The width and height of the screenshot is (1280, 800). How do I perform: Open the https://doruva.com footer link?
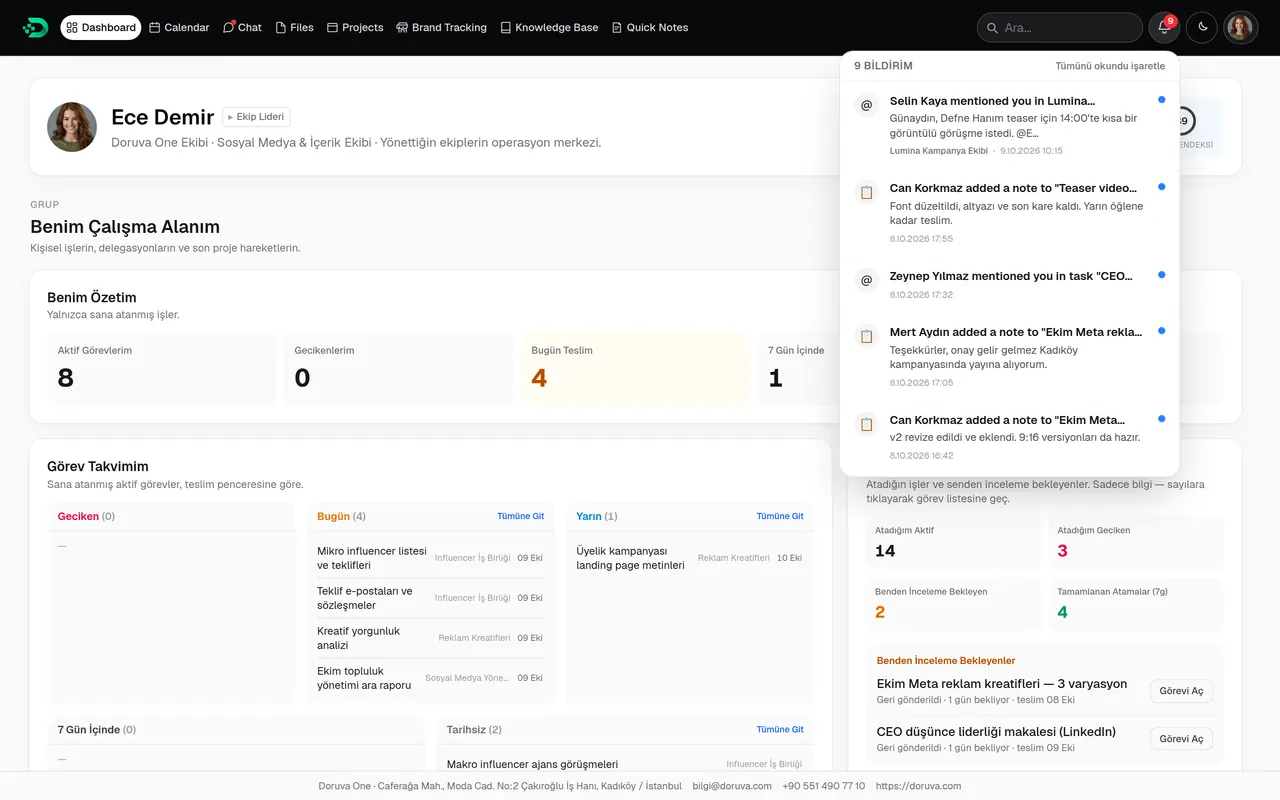(x=918, y=786)
